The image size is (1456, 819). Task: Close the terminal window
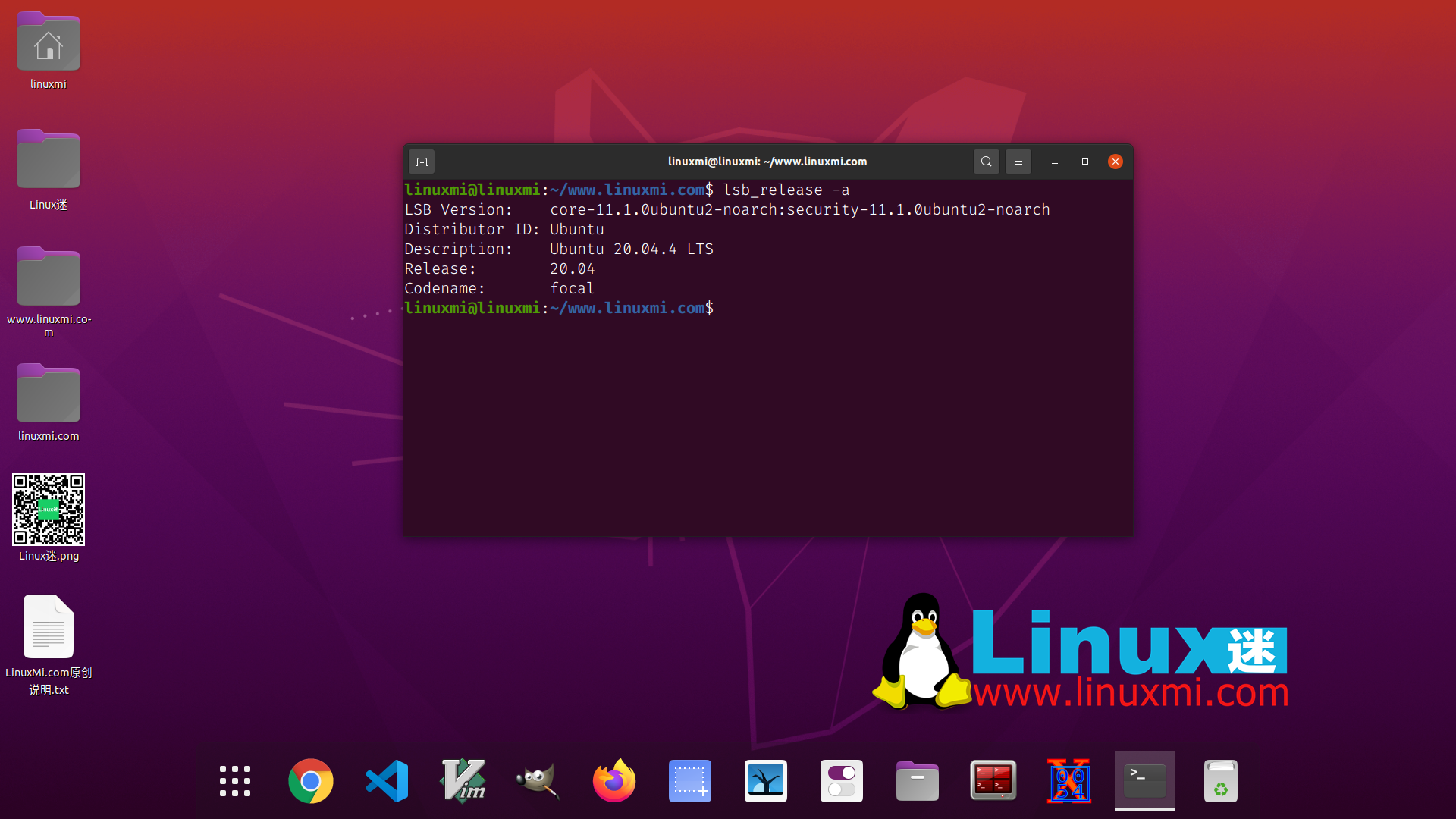coord(1116,162)
